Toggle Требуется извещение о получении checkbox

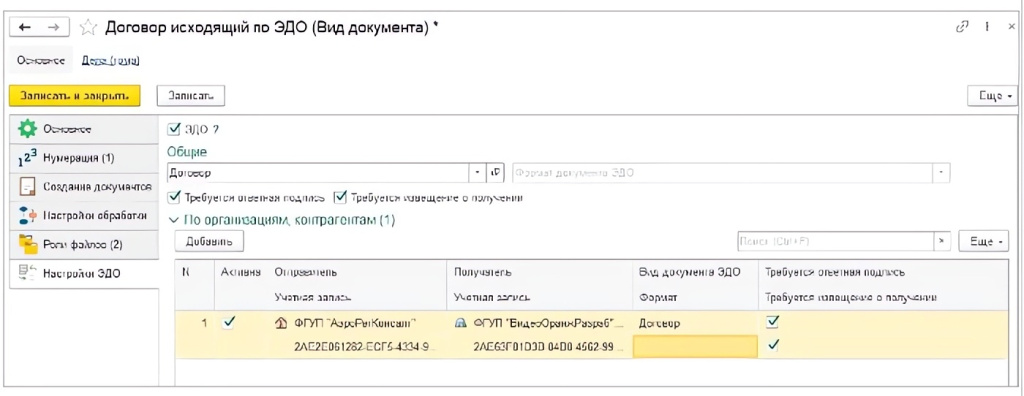340,197
